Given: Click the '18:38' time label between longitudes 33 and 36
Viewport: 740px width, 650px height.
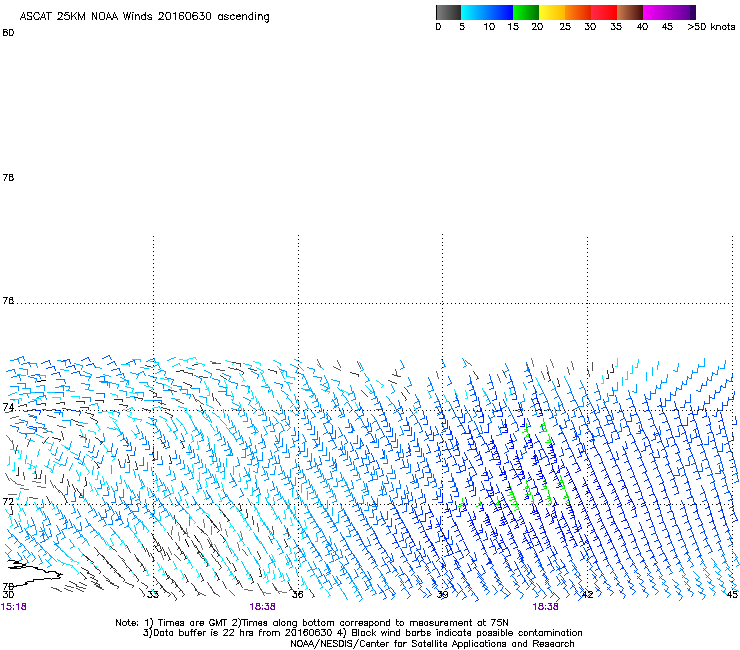Looking at the screenshot, I should coord(262,607).
